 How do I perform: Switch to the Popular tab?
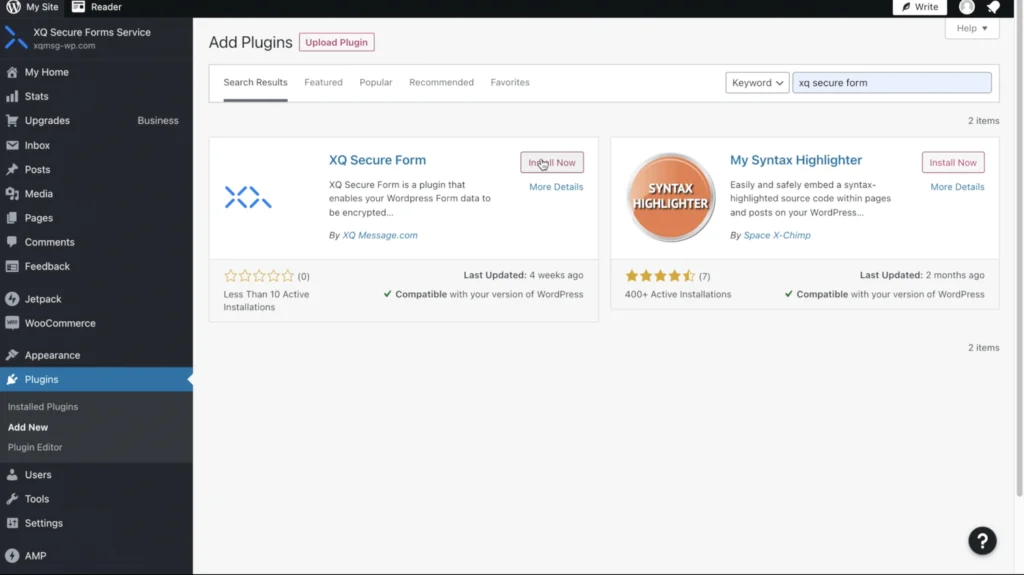(x=376, y=82)
